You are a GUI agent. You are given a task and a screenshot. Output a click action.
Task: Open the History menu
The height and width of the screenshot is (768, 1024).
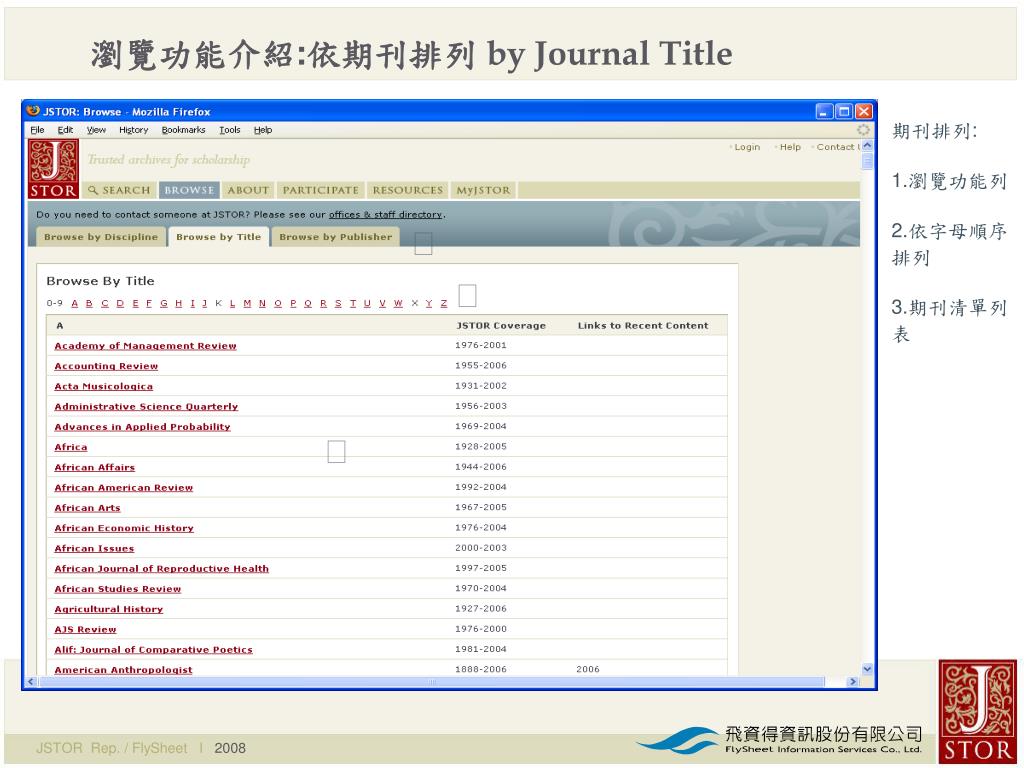coord(134,130)
